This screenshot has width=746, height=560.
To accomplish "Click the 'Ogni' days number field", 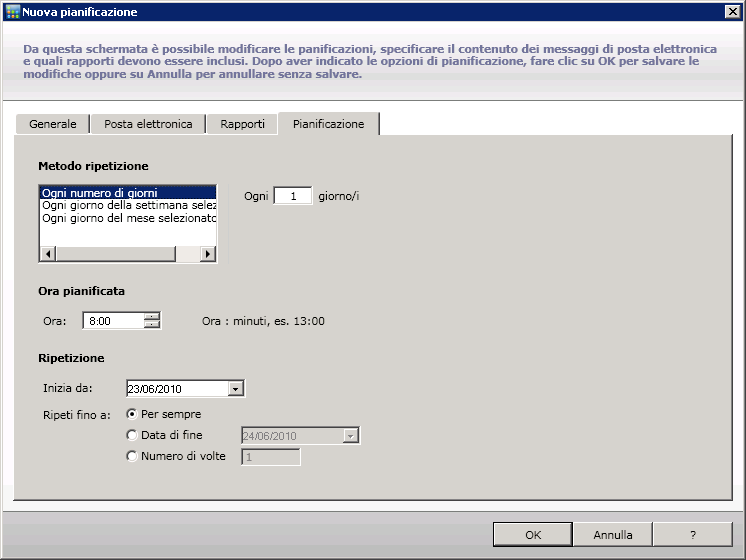I will 293,196.
